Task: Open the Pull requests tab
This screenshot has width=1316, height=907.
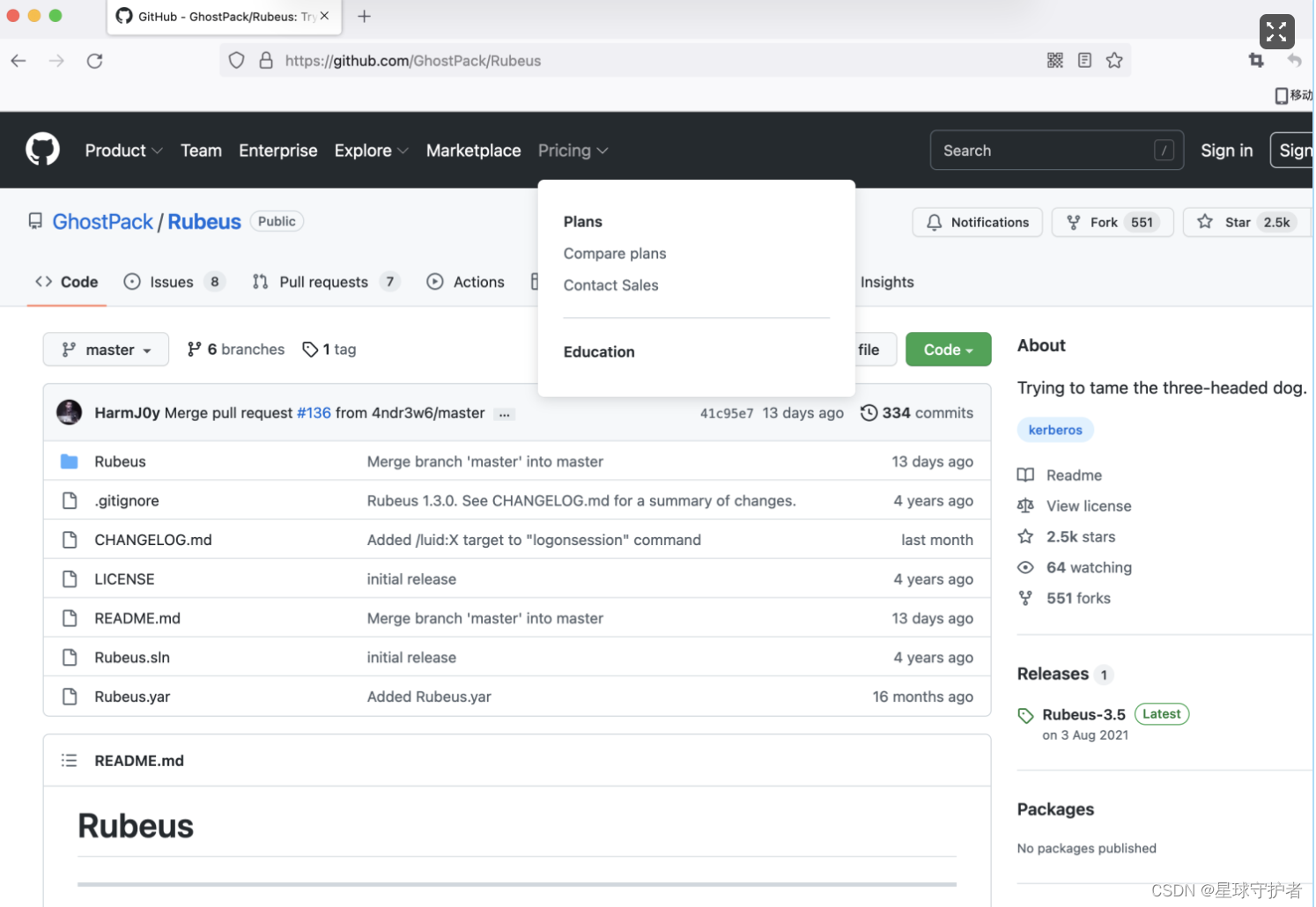Action: click(326, 282)
